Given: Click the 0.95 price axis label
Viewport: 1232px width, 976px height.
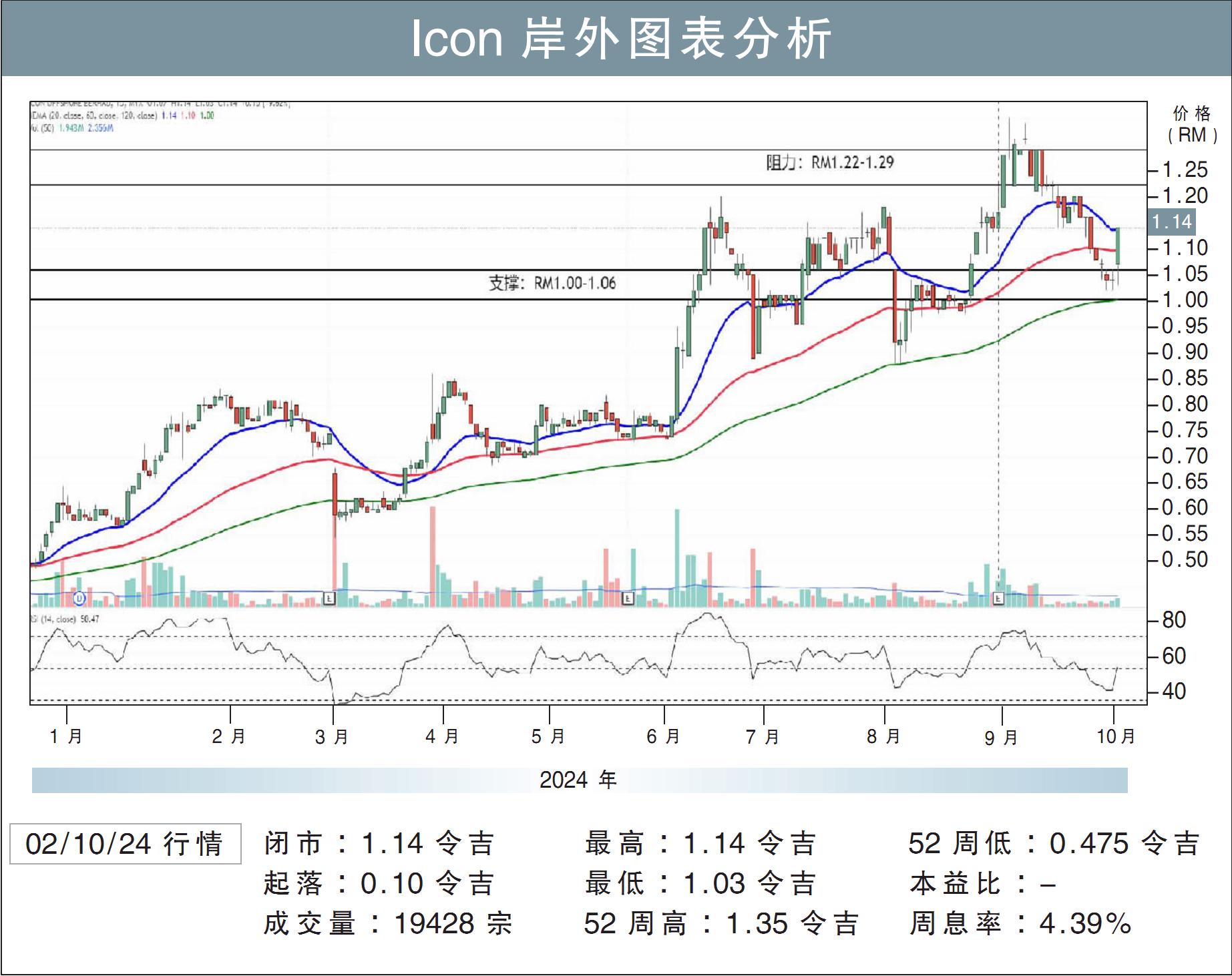Looking at the screenshot, I should (1185, 326).
